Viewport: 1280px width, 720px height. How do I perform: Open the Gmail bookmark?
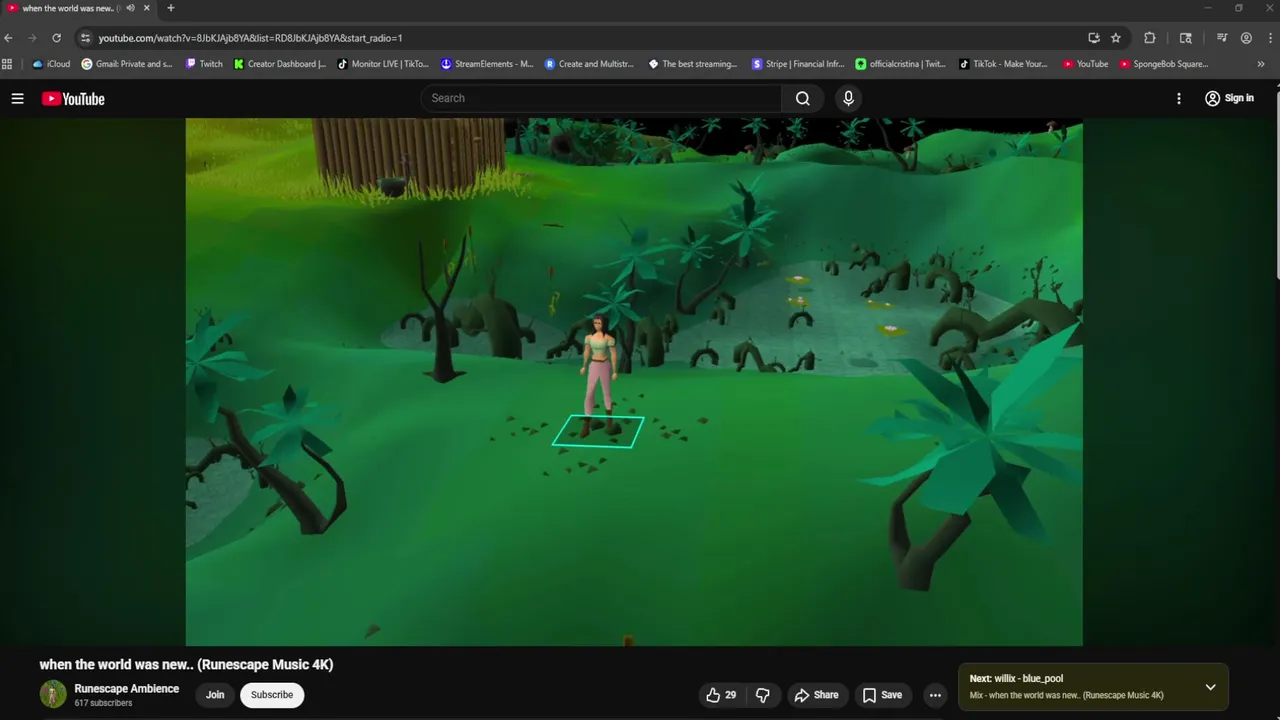(x=127, y=64)
